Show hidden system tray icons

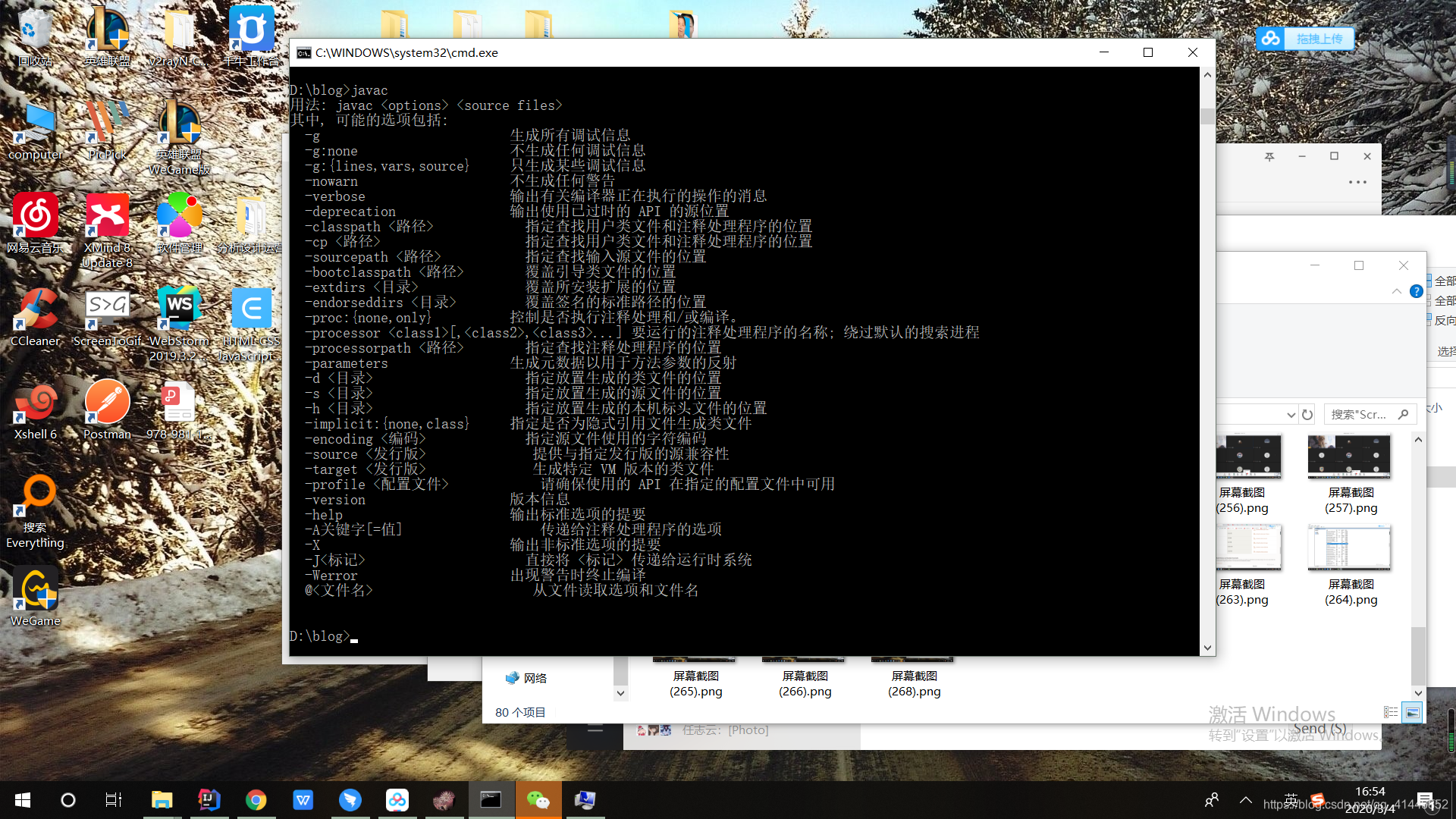click(x=1246, y=800)
